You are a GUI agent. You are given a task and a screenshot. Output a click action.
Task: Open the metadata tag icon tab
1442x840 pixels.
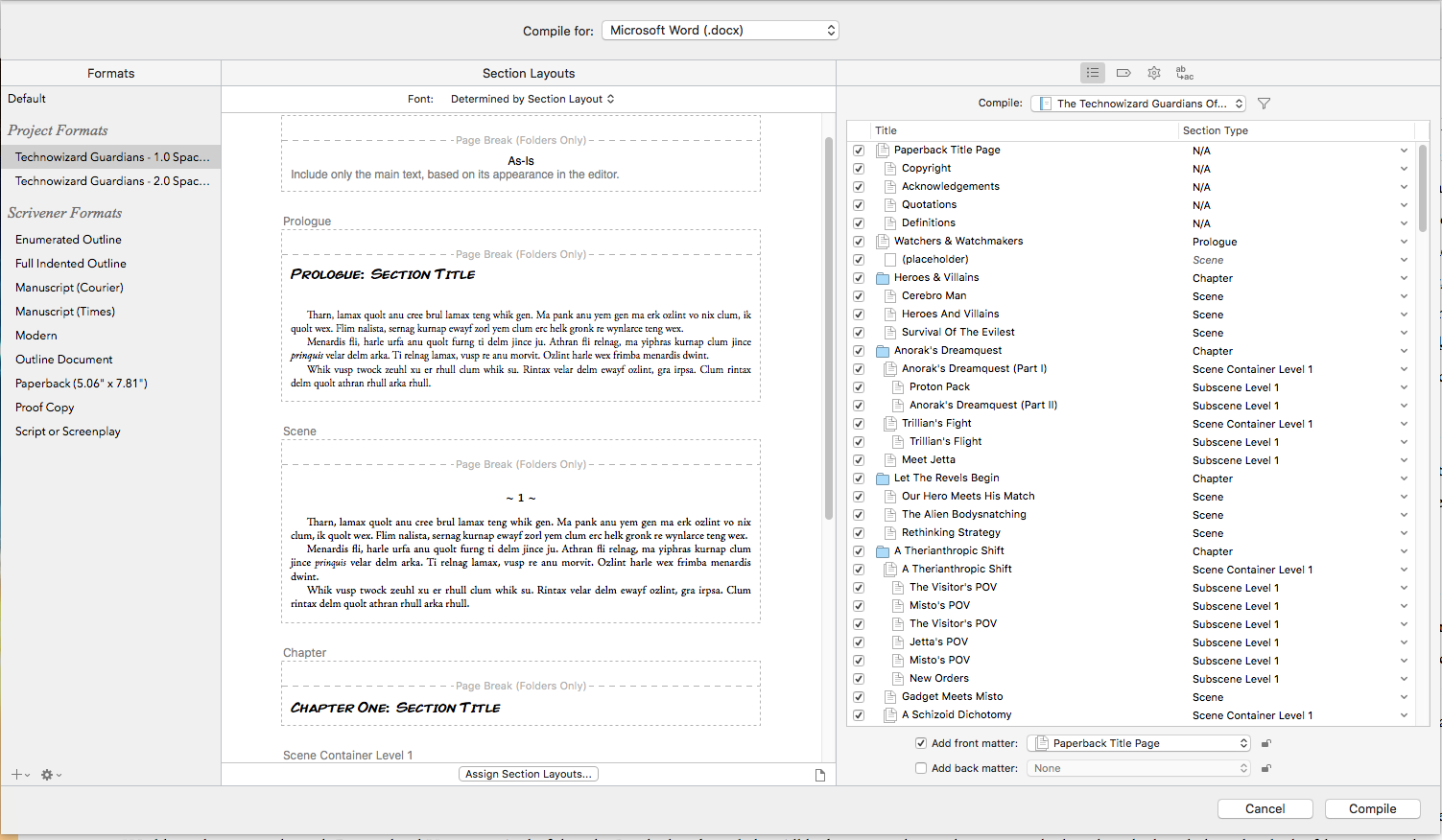(x=1123, y=73)
